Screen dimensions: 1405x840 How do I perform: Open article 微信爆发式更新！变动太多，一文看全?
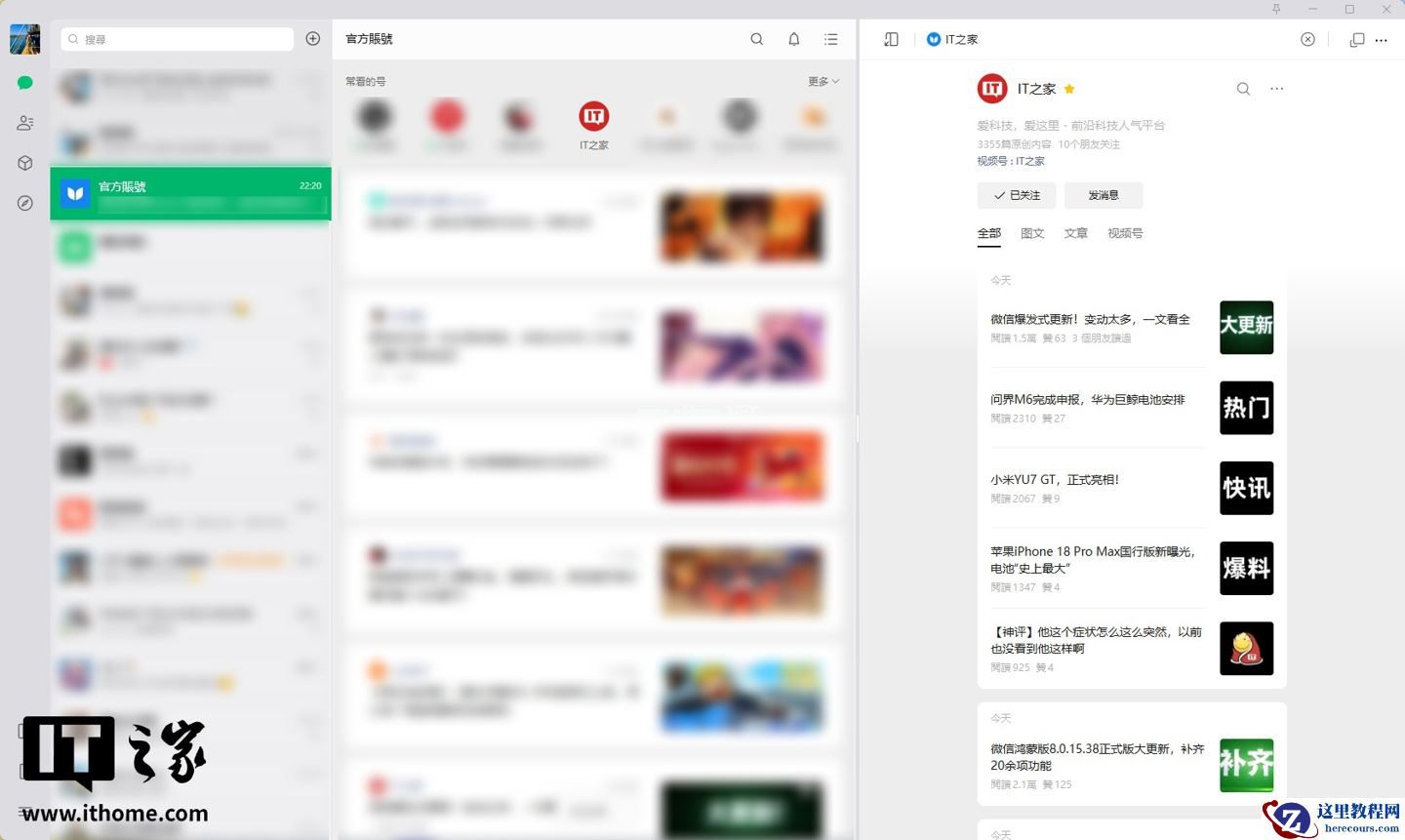(1090, 319)
